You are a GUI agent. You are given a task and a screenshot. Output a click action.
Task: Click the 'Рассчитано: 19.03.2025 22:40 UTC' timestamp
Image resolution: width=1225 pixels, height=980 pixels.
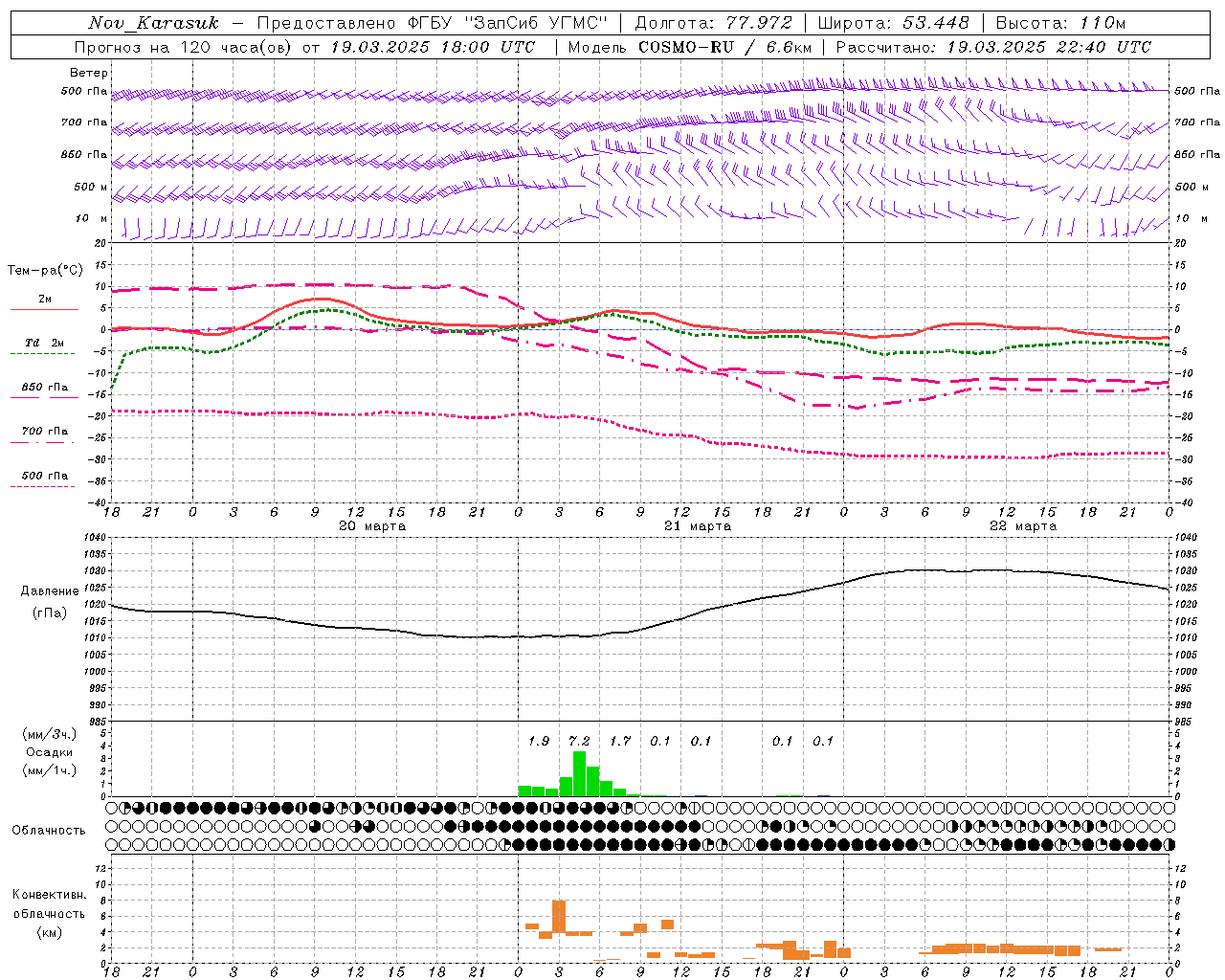tap(993, 47)
